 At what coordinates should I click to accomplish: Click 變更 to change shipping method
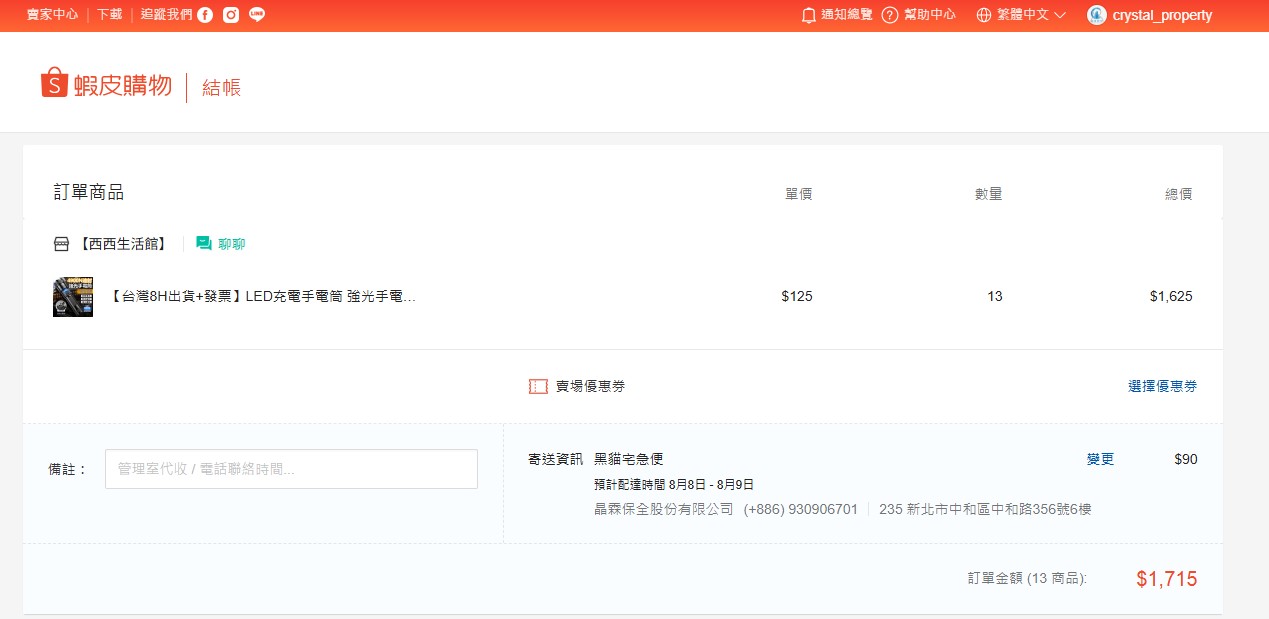tap(1100, 459)
